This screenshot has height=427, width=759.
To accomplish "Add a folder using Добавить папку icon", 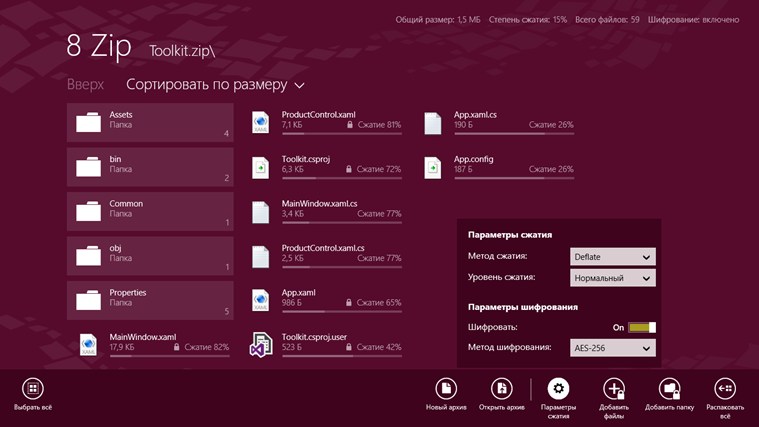I will (x=669, y=389).
